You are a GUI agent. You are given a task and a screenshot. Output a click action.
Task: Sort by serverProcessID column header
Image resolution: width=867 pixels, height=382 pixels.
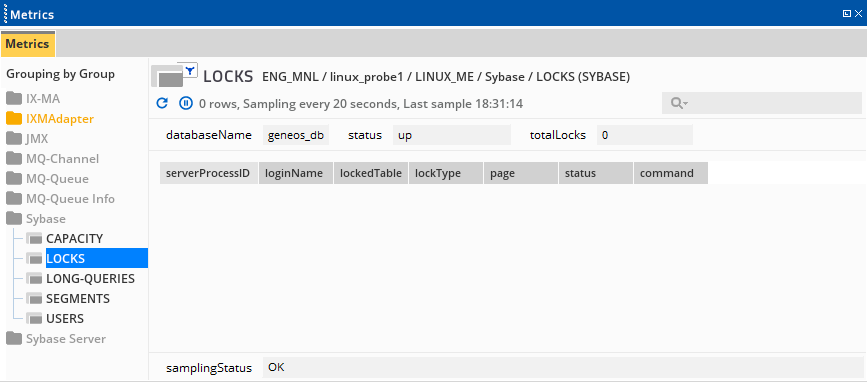pyautogui.click(x=209, y=173)
